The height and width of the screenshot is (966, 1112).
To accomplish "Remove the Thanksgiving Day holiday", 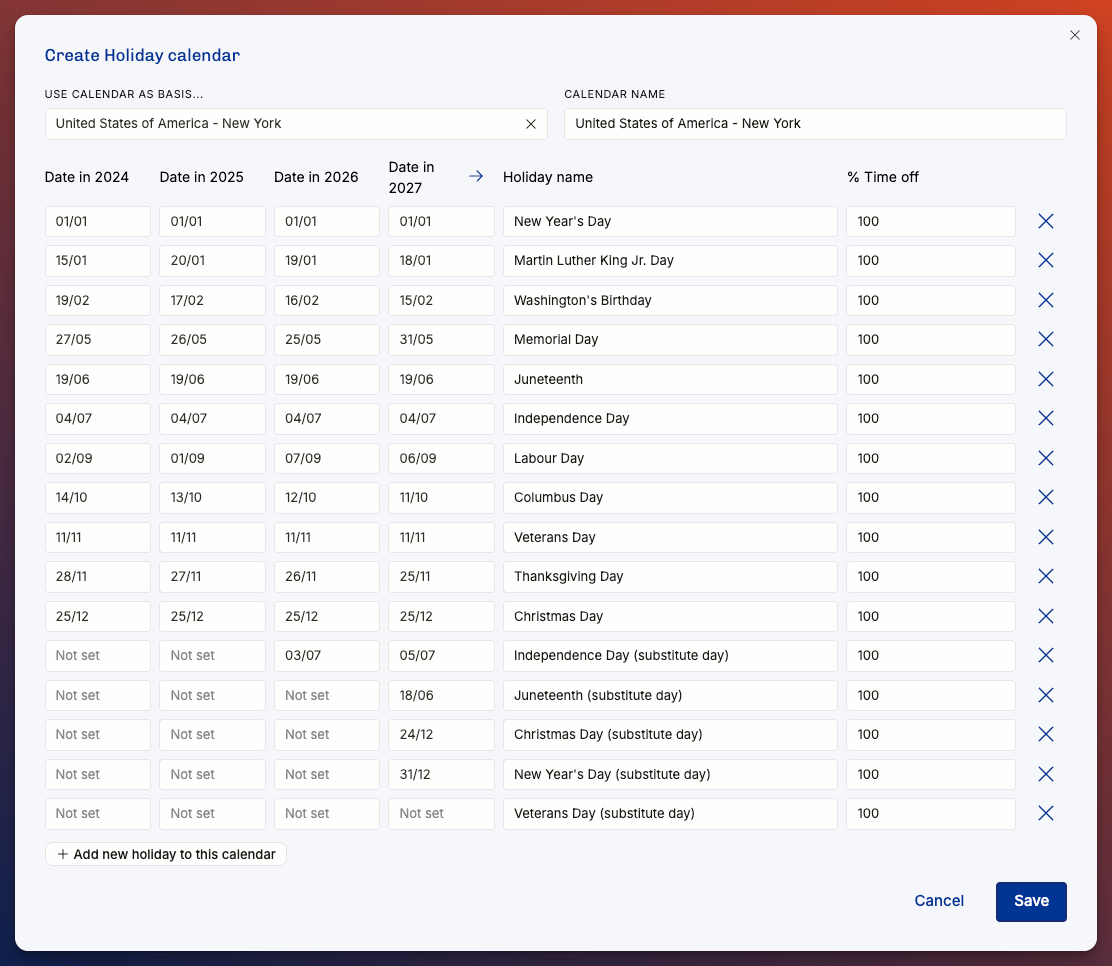I will (1045, 577).
